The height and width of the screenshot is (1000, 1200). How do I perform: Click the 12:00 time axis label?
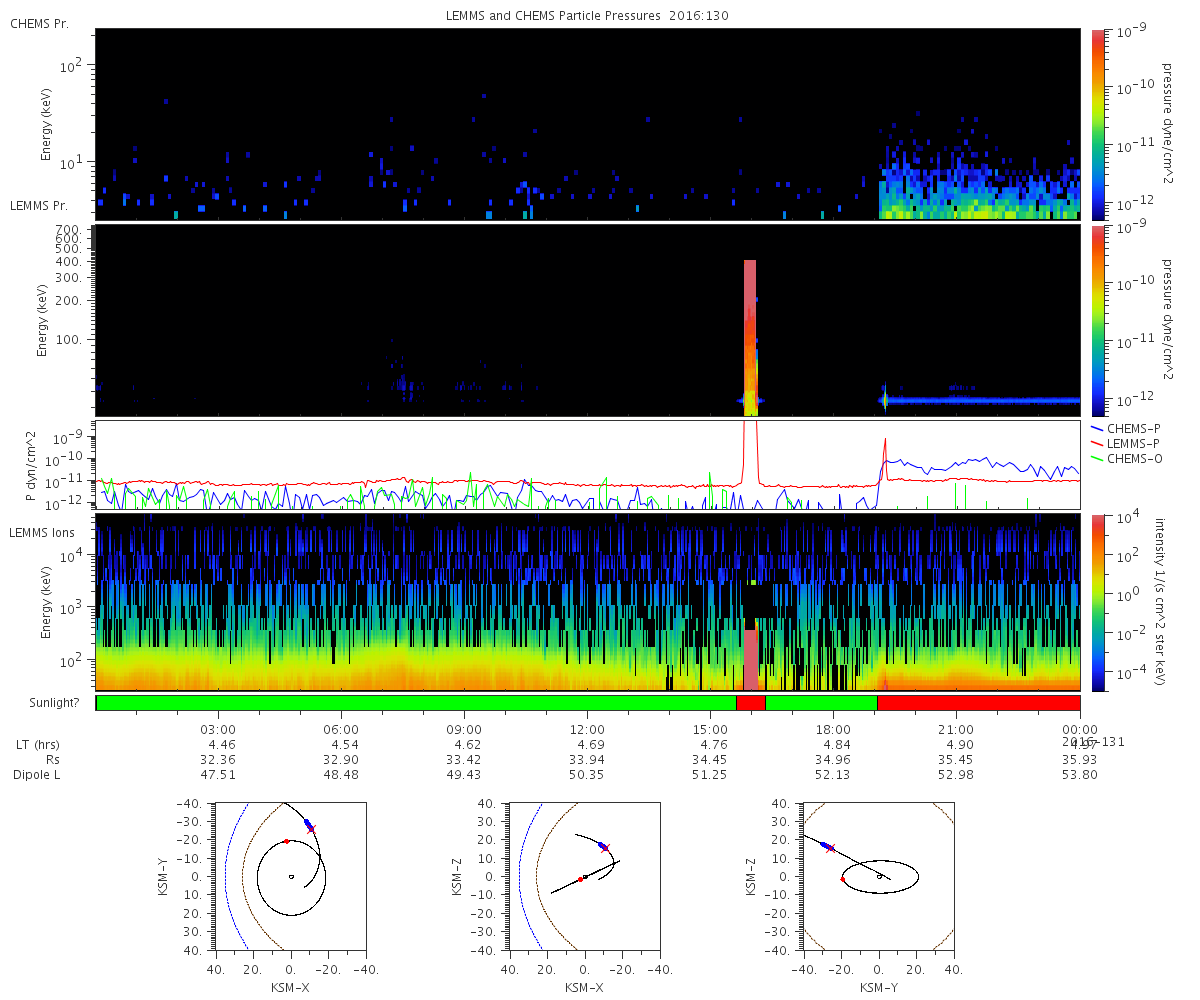[587, 729]
